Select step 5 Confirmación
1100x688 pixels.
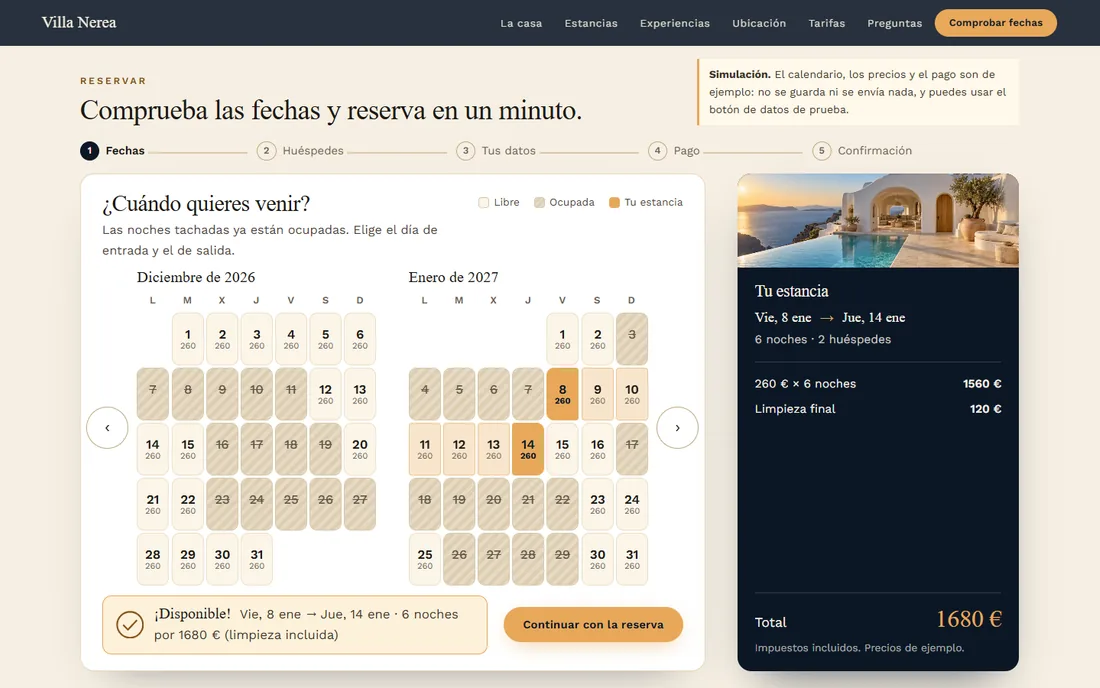[862, 151]
